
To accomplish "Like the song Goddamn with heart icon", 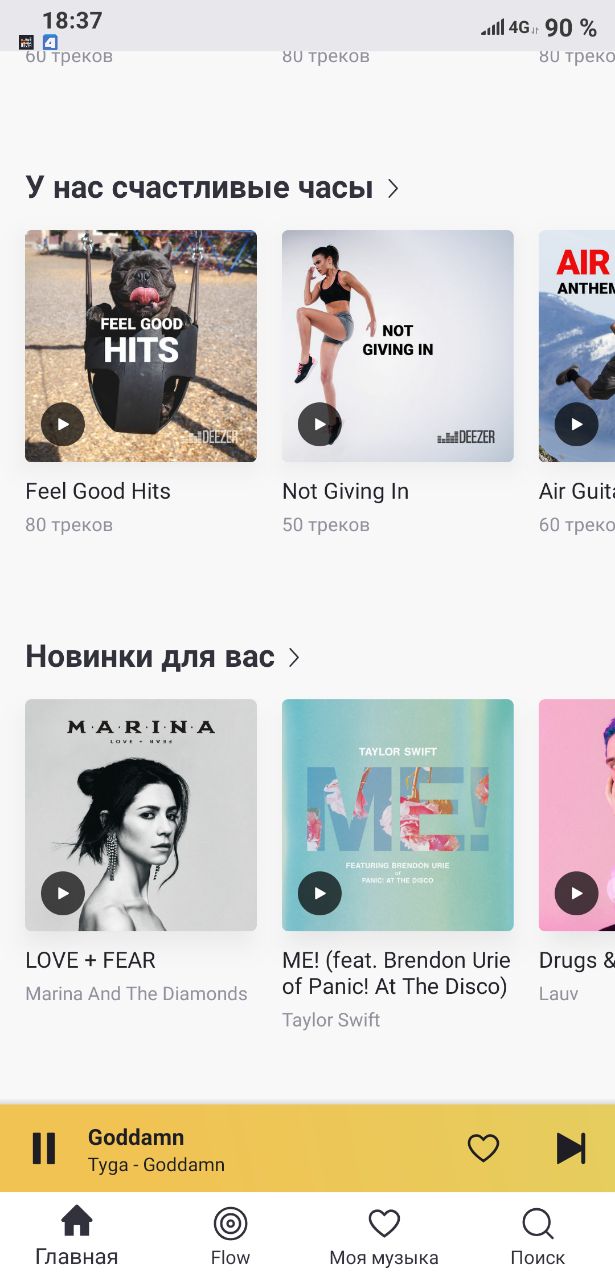I will pyautogui.click(x=483, y=1148).
